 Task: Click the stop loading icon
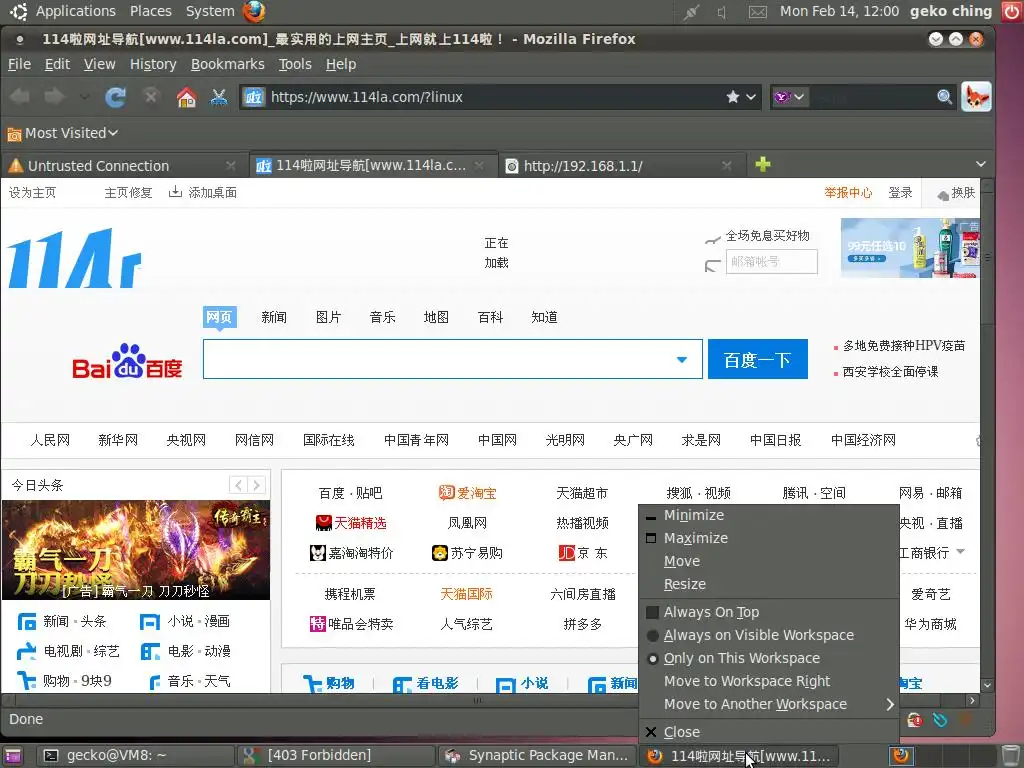click(x=151, y=97)
